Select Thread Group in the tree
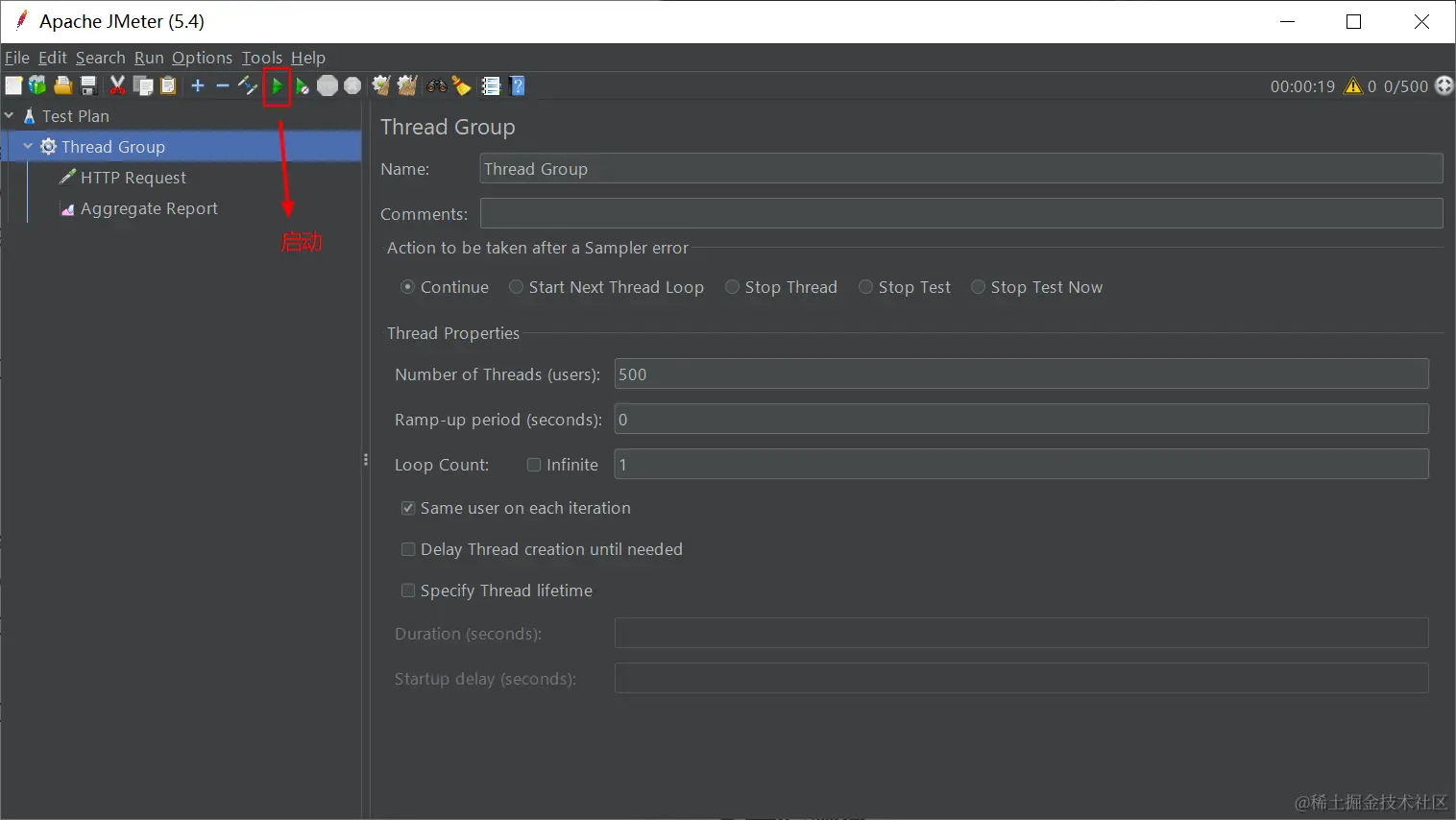 [x=113, y=147]
